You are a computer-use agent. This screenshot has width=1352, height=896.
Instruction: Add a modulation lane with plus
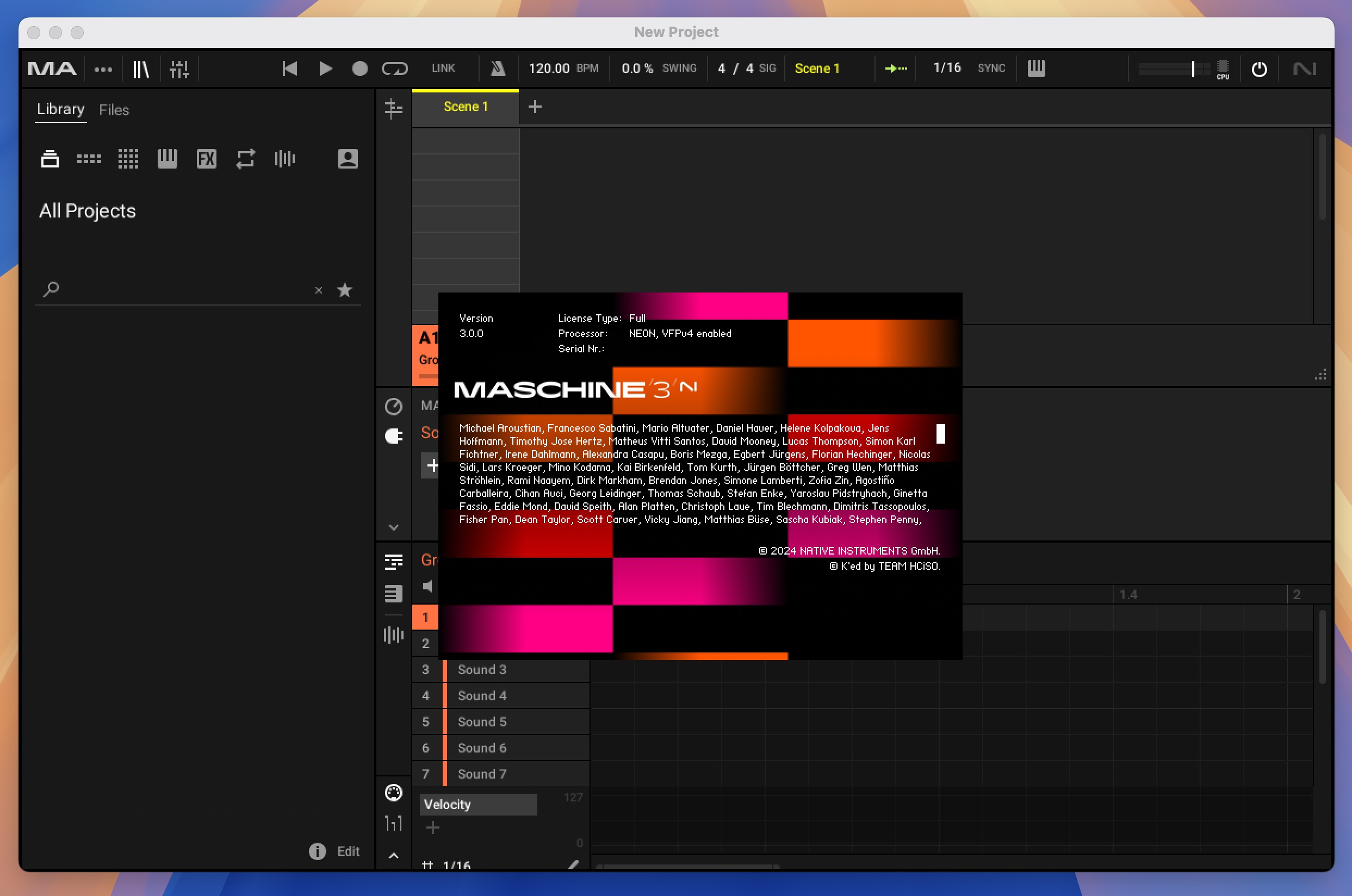pos(432,827)
